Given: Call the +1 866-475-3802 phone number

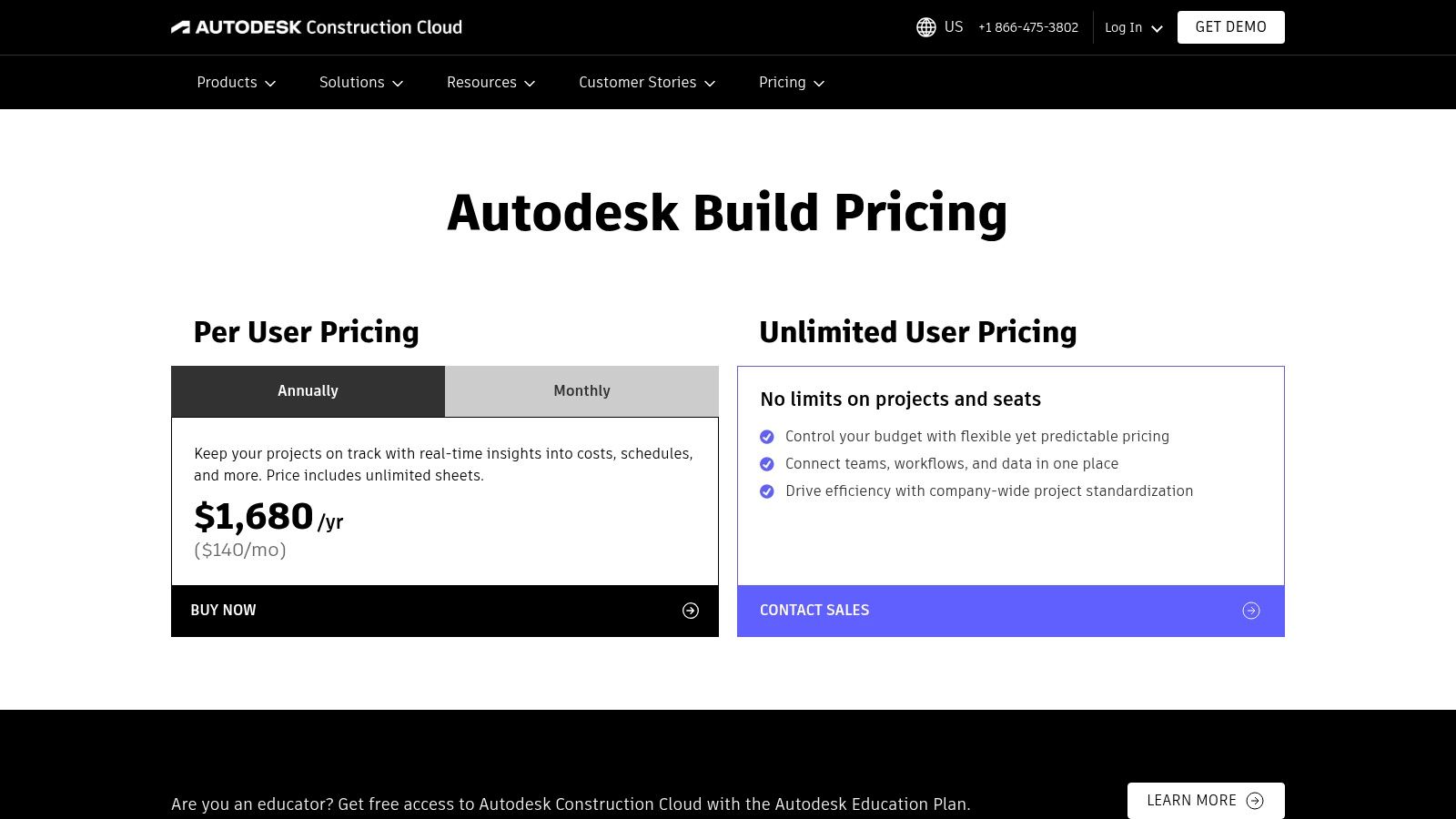Looking at the screenshot, I should [x=1027, y=27].
